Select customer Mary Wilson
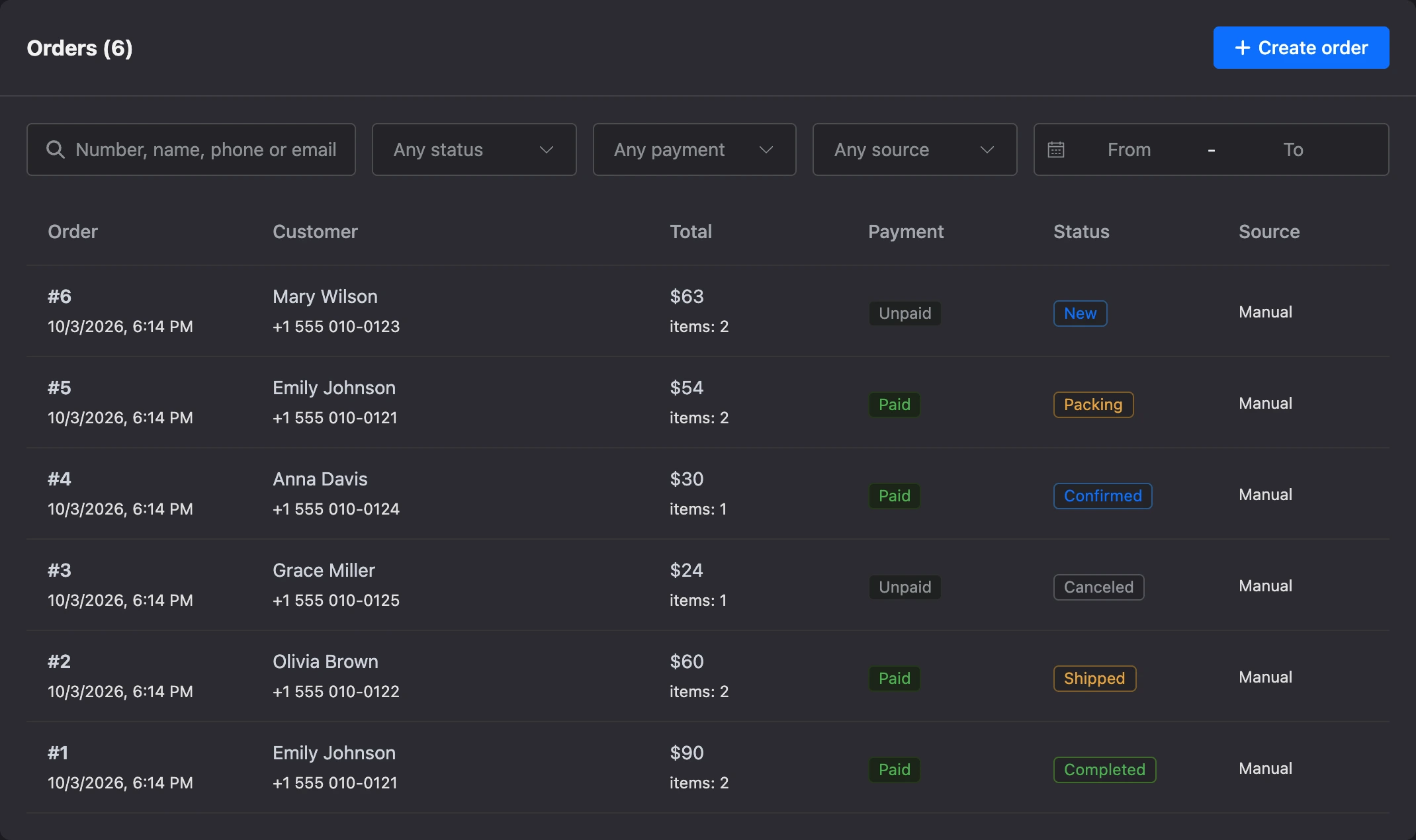Viewport: 1416px width, 840px height. [x=325, y=296]
